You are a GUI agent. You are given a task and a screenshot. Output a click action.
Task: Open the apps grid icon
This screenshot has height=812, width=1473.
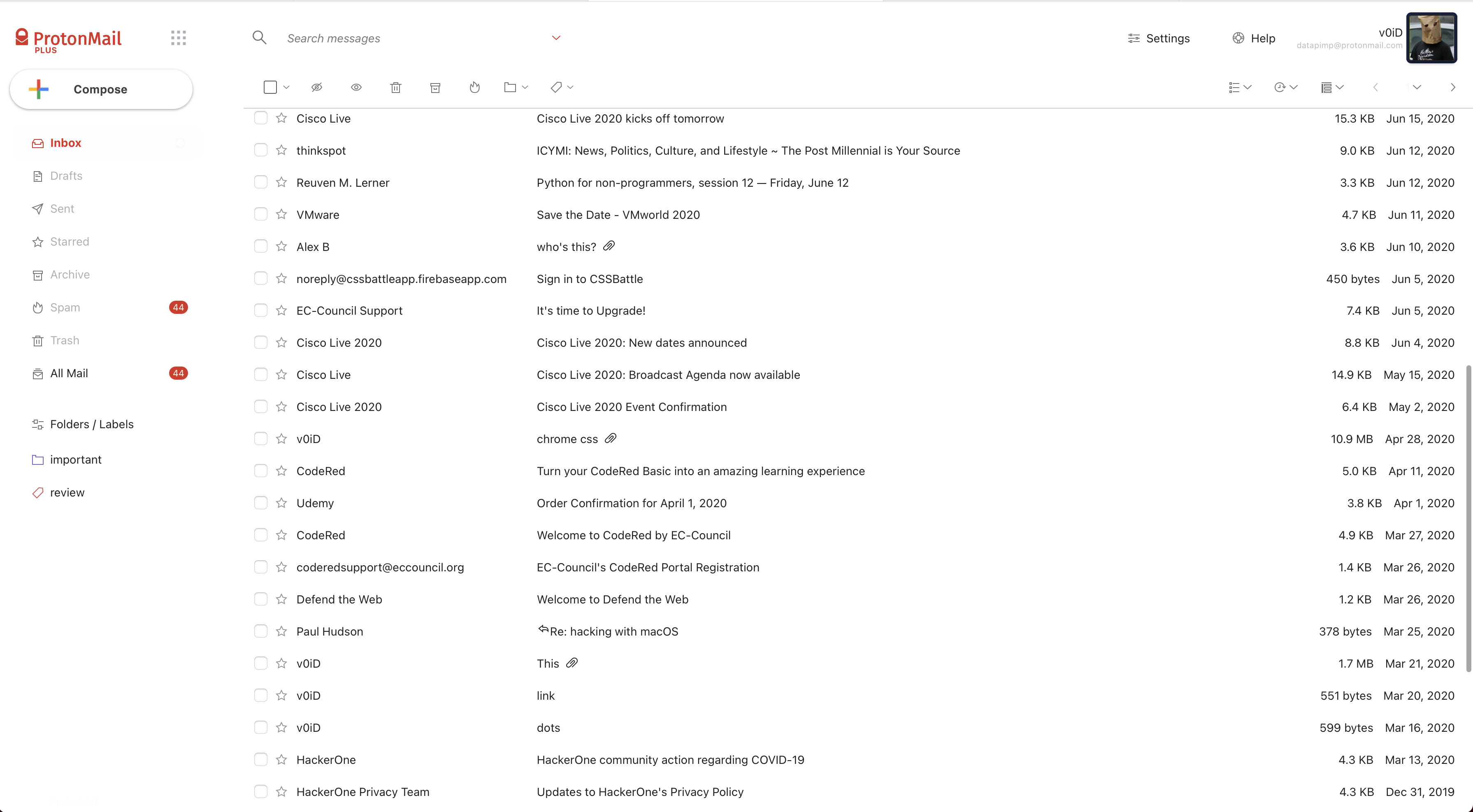pos(179,38)
